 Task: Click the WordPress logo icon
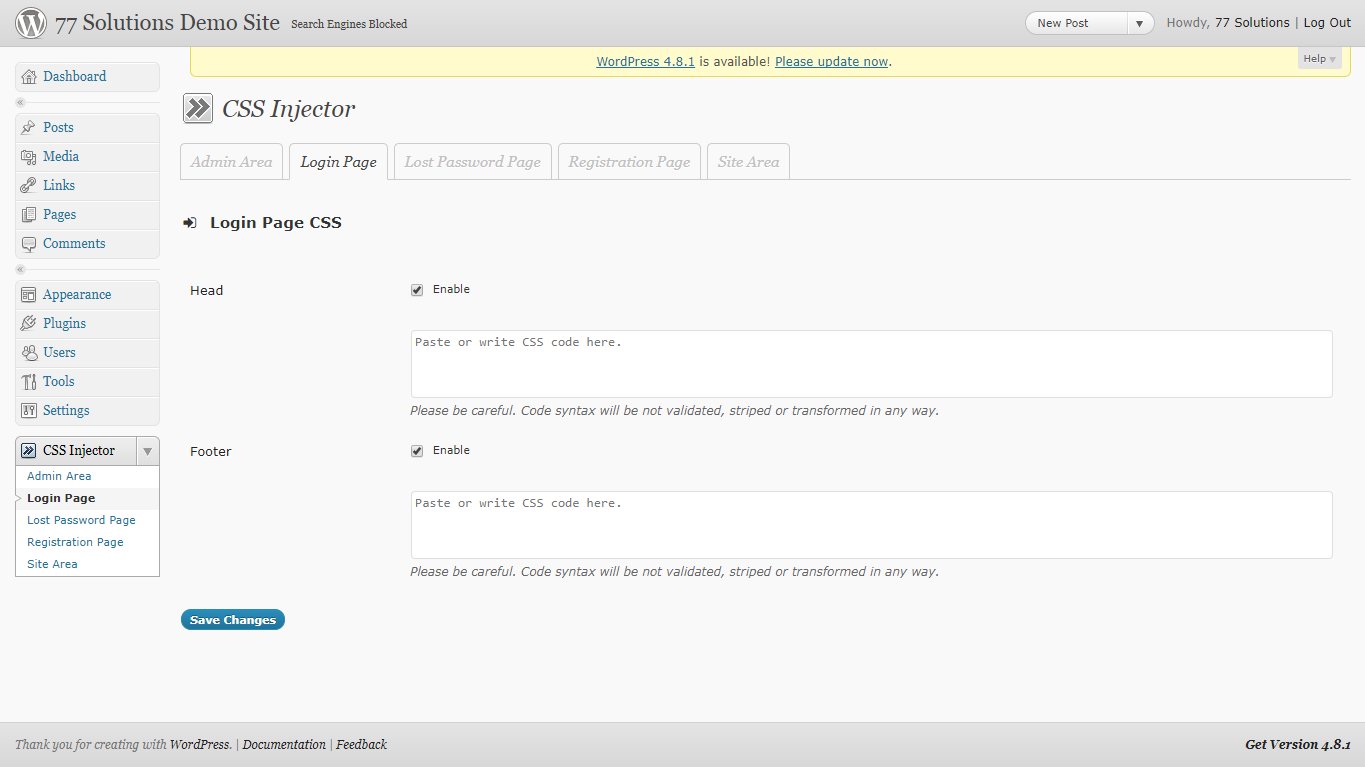coord(31,22)
